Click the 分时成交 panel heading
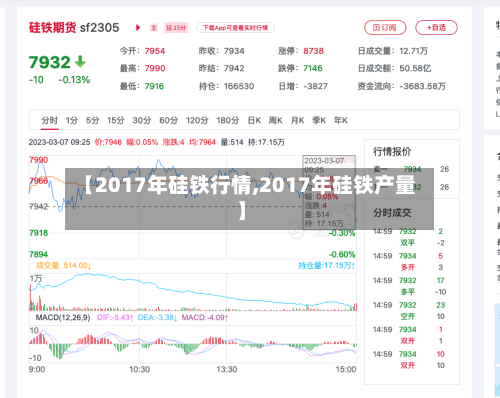Screen dimensions: 500x398 point(392,213)
